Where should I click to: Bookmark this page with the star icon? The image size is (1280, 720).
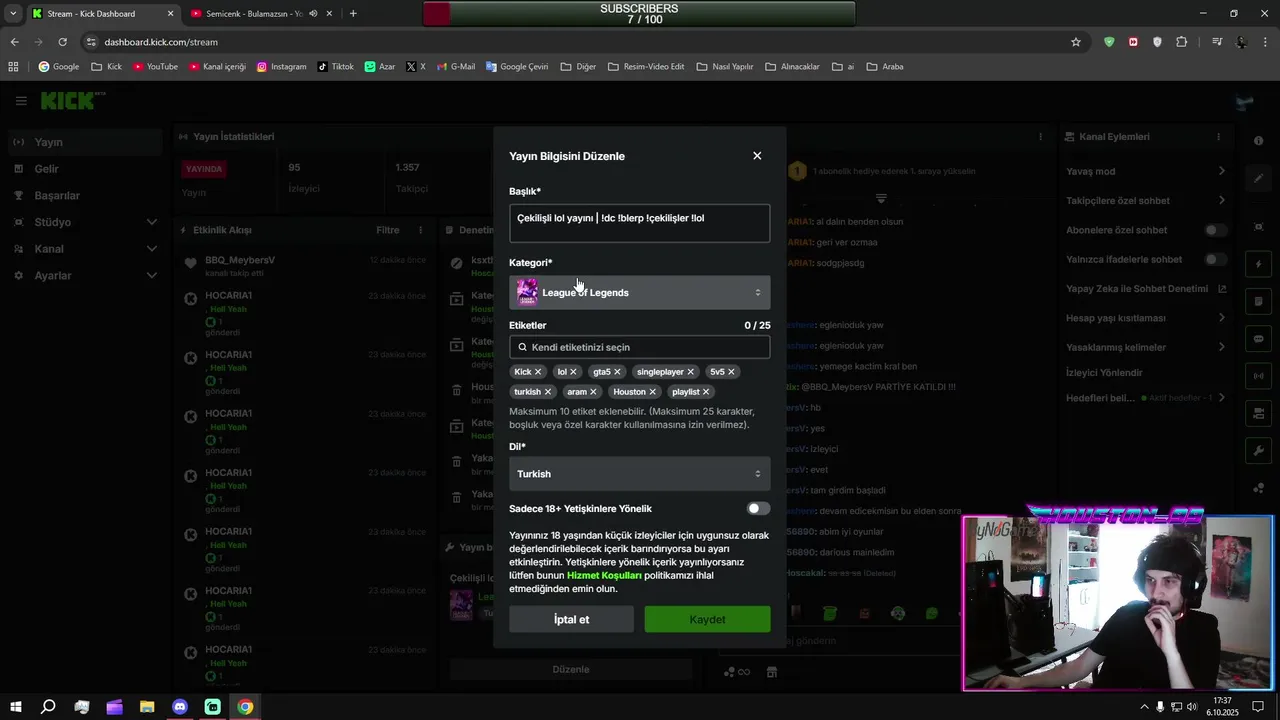[1076, 42]
